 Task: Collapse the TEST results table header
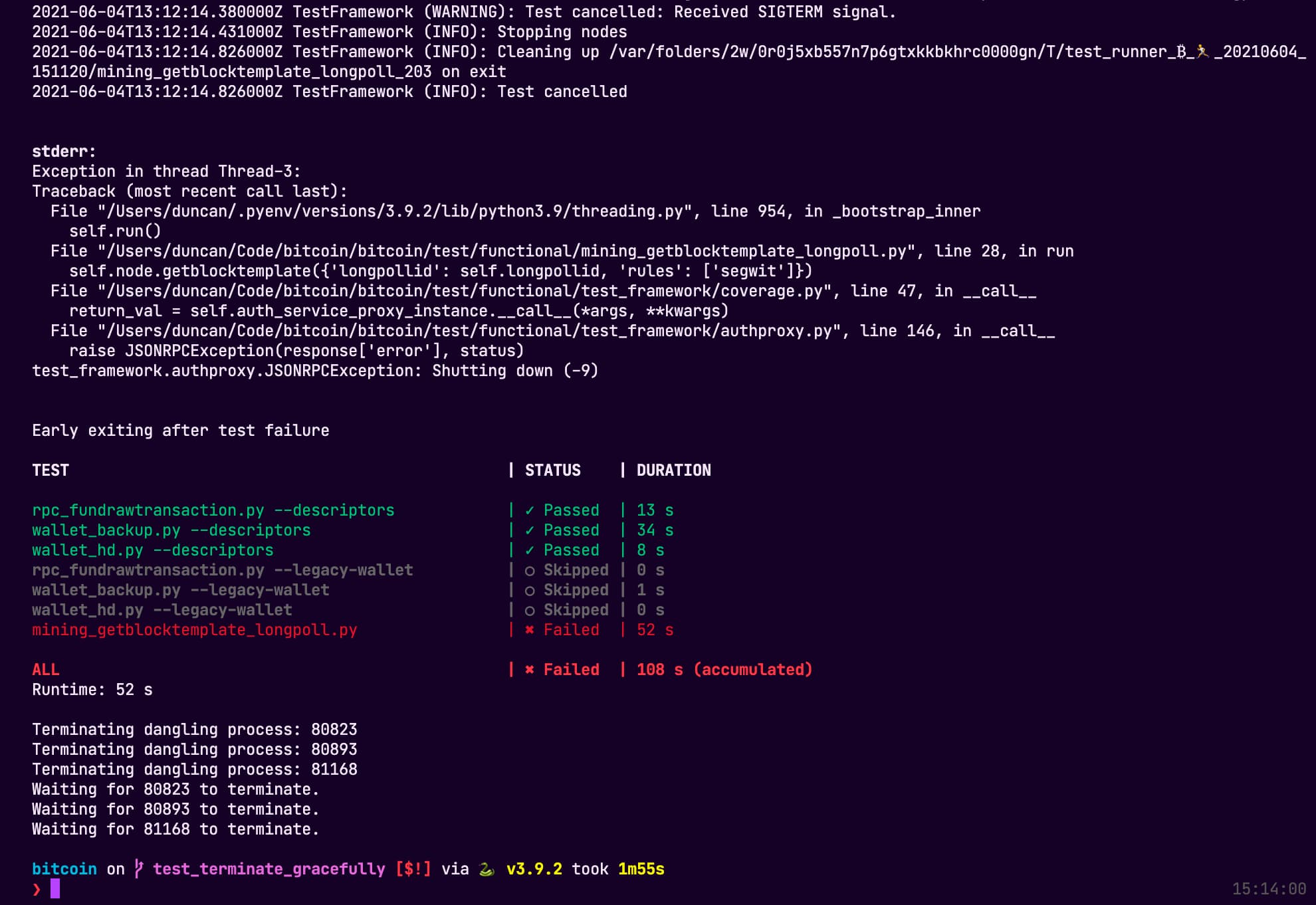point(50,470)
